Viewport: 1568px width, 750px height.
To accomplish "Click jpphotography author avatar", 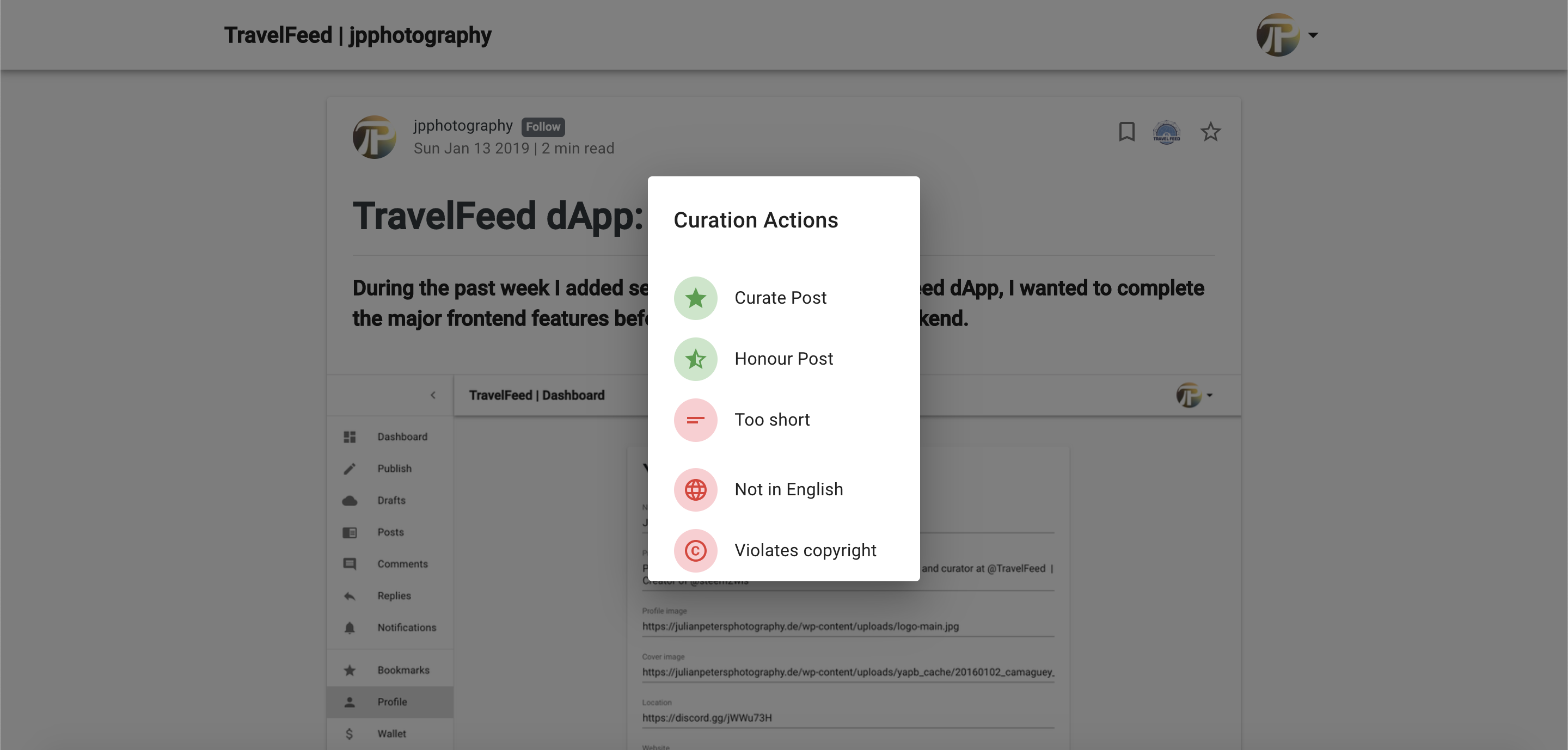I will click(375, 137).
